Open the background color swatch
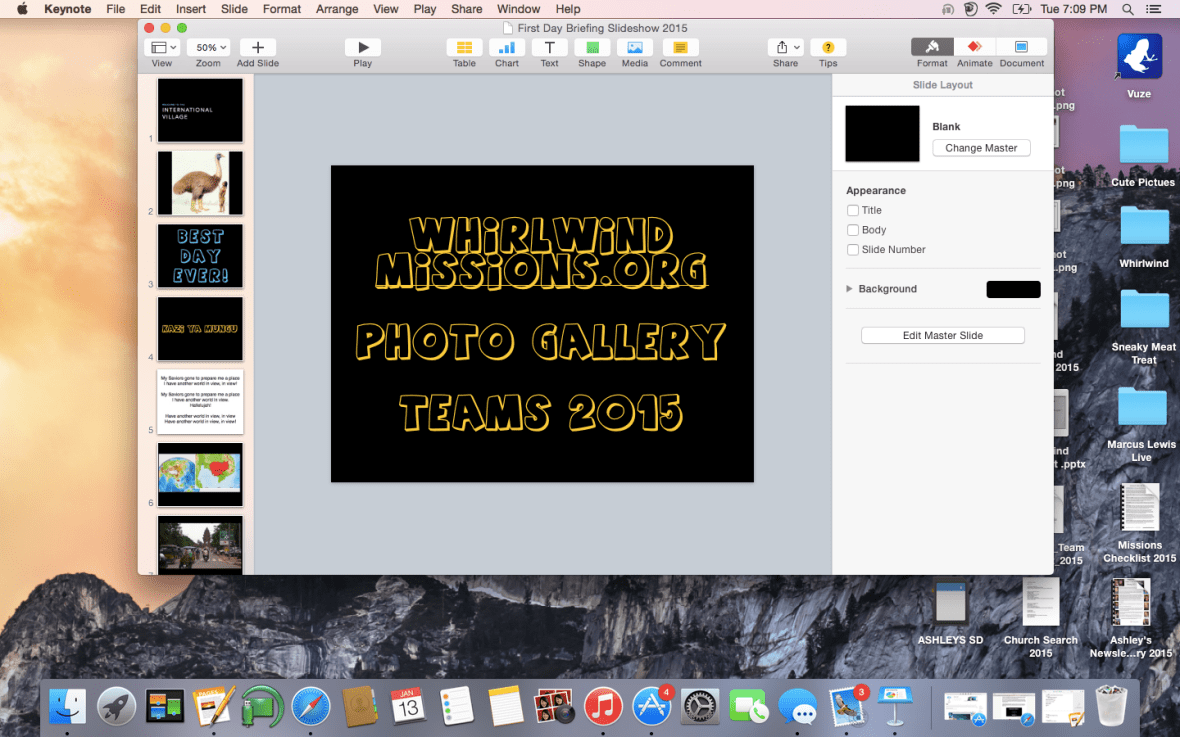Screen dimensions: 1180x737 click(x=1013, y=288)
